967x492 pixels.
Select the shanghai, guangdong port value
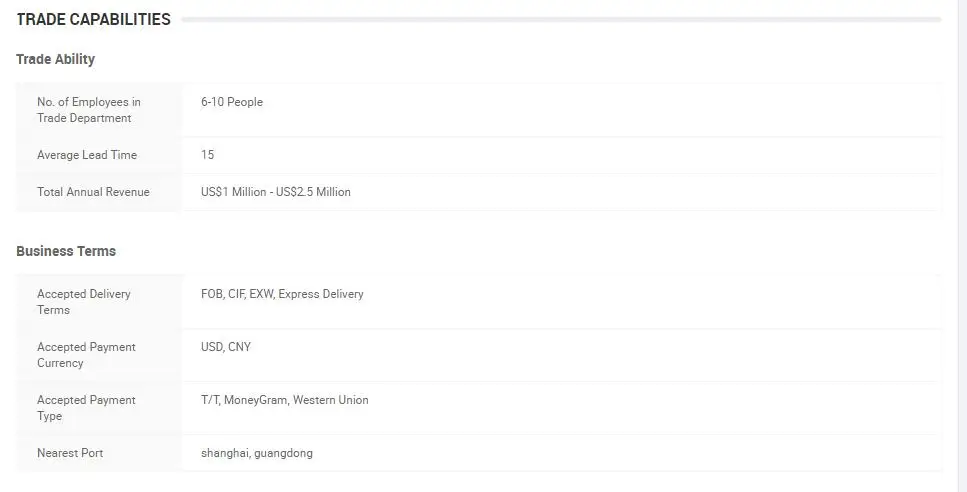click(257, 453)
